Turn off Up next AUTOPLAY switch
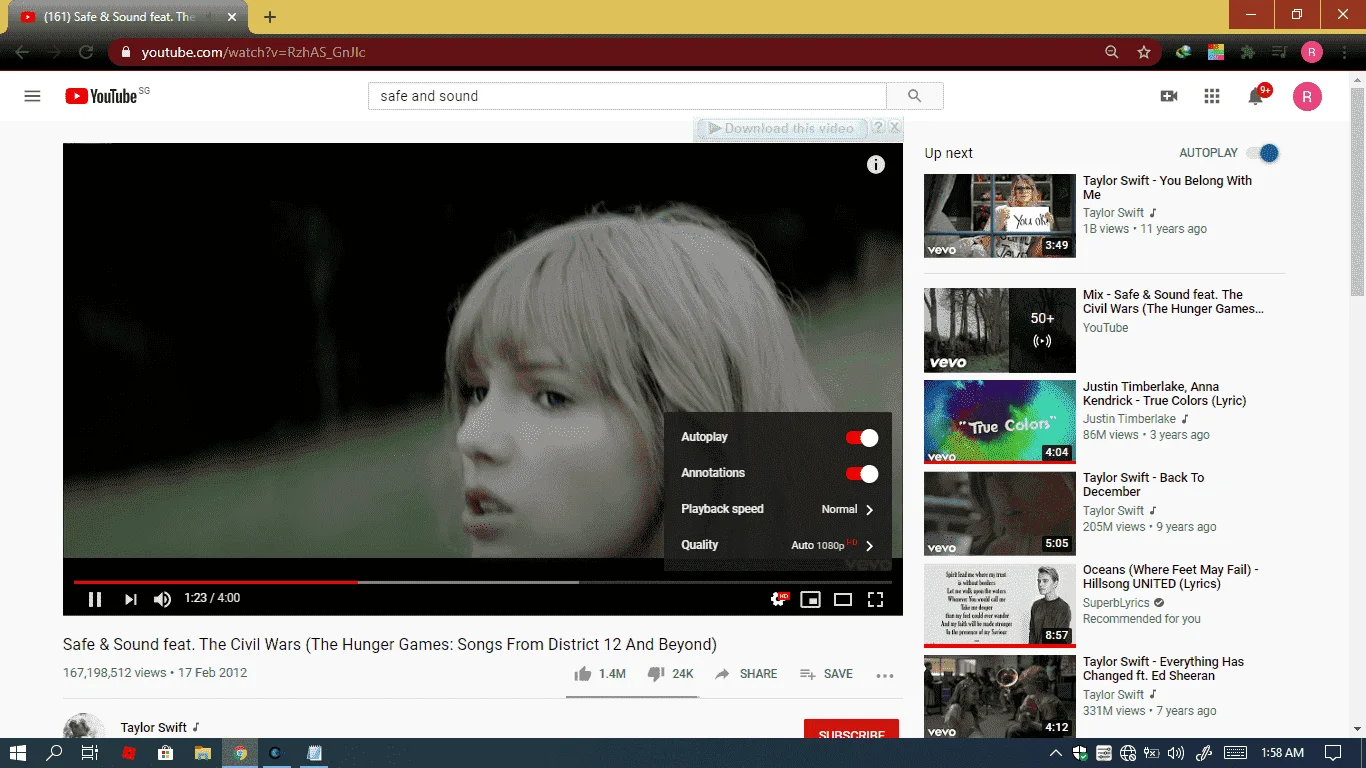 1262,153
